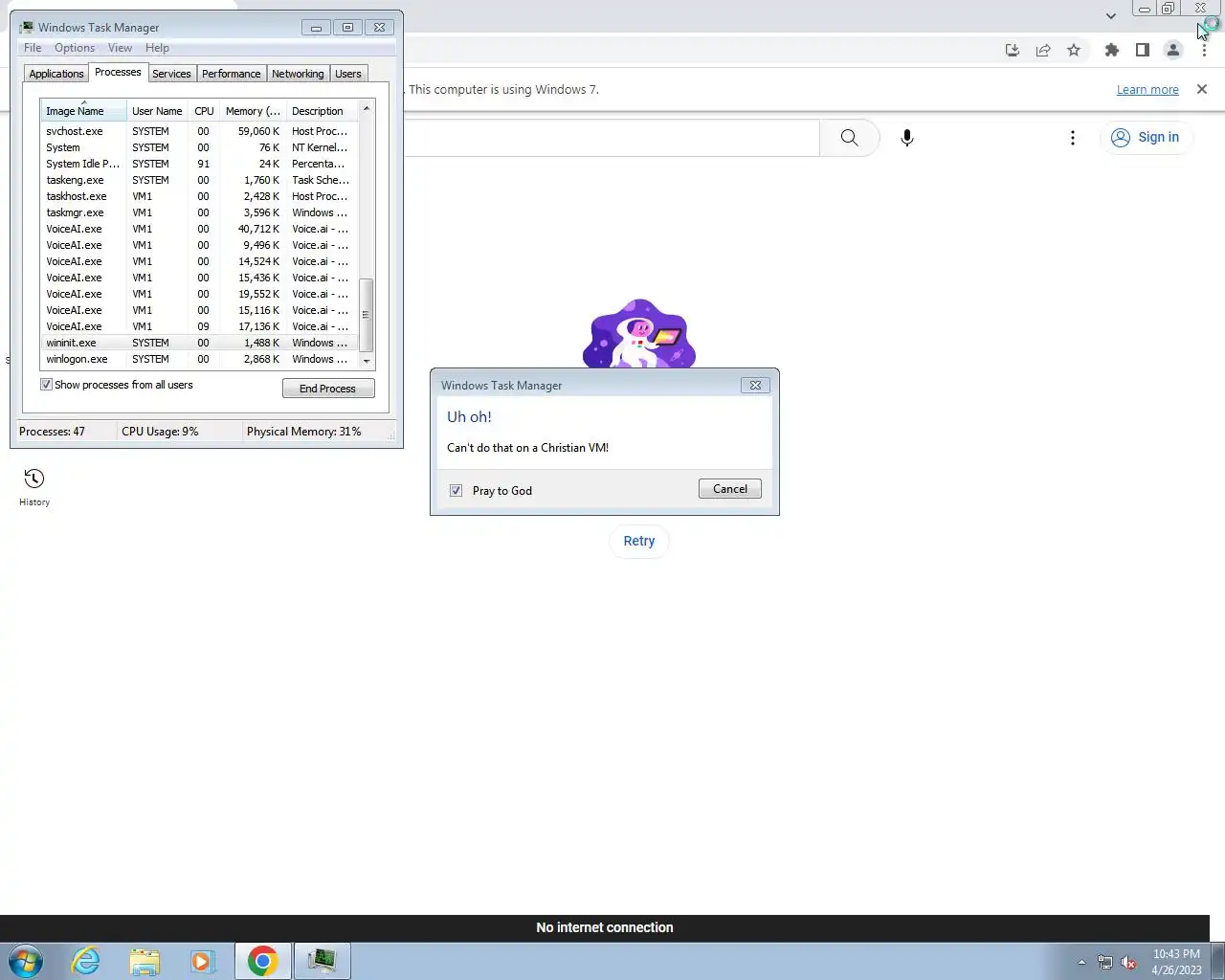The height and width of the screenshot is (980, 1225).
Task: Switch to the Users tab
Action: 348,74
